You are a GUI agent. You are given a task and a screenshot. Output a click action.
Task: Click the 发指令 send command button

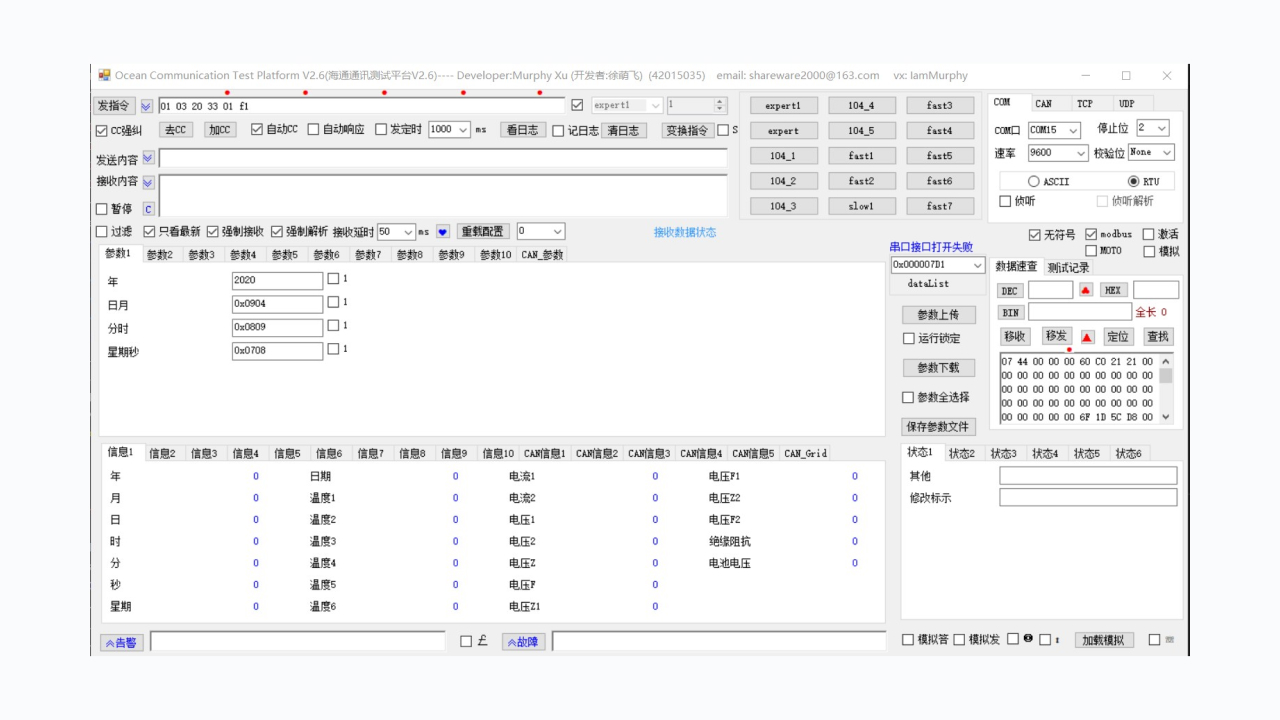(113, 106)
